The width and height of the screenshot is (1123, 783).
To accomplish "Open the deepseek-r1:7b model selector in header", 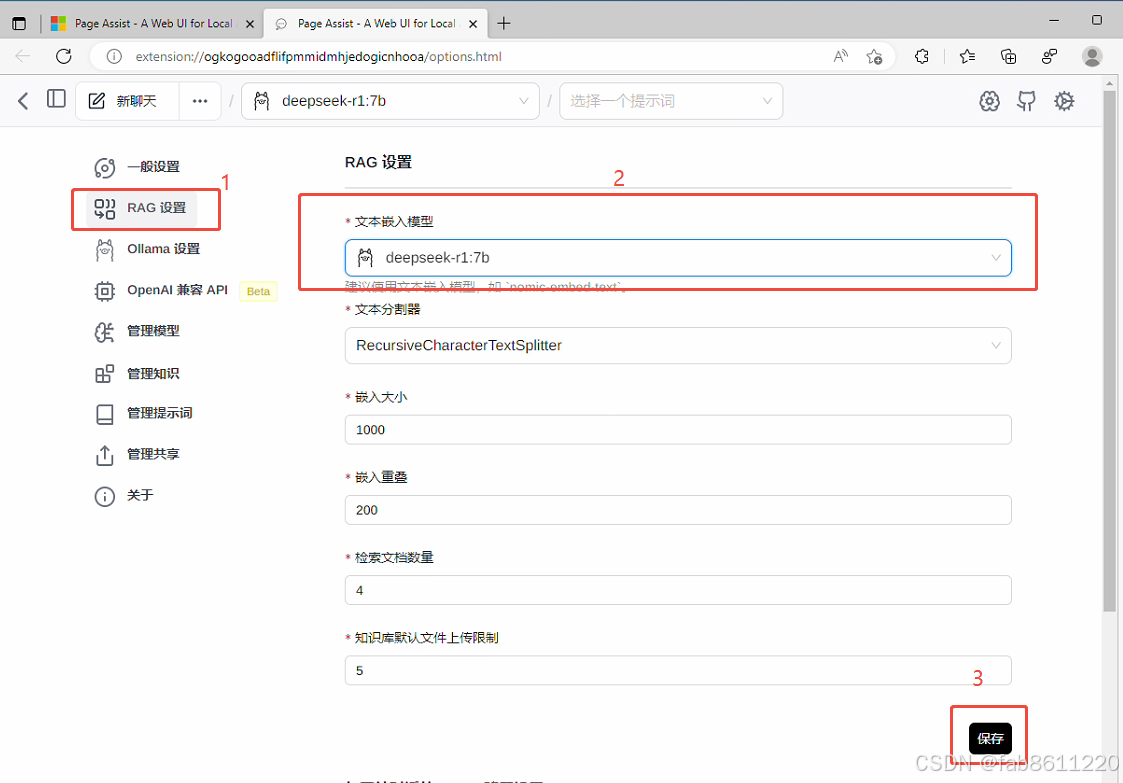I will 390,101.
